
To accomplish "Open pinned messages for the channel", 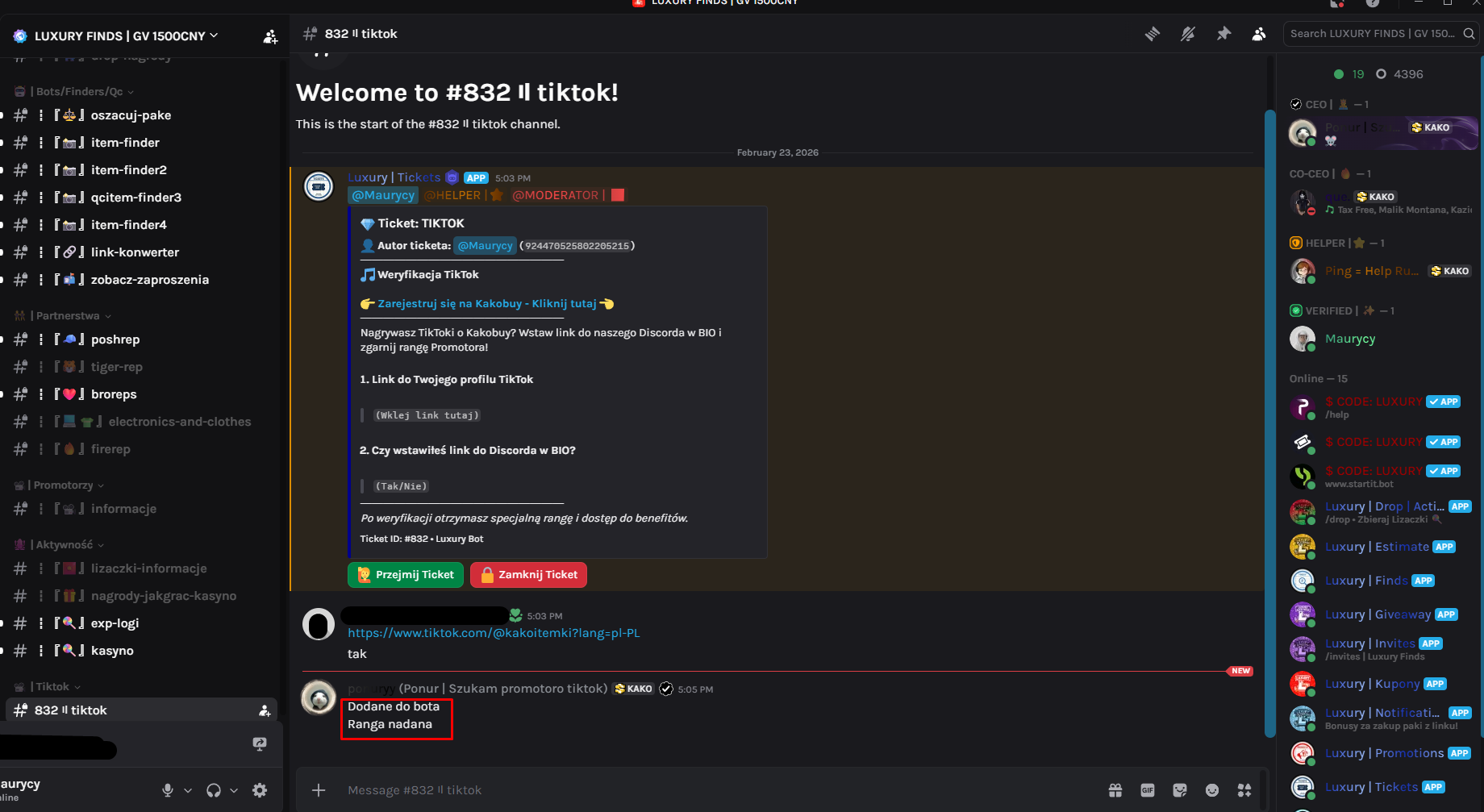I will click(x=1223, y=34).
